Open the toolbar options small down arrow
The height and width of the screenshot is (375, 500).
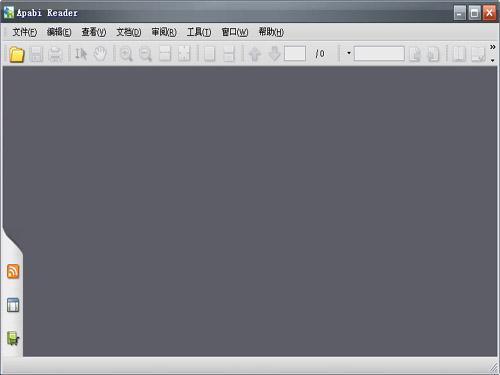tap(493, 61)
